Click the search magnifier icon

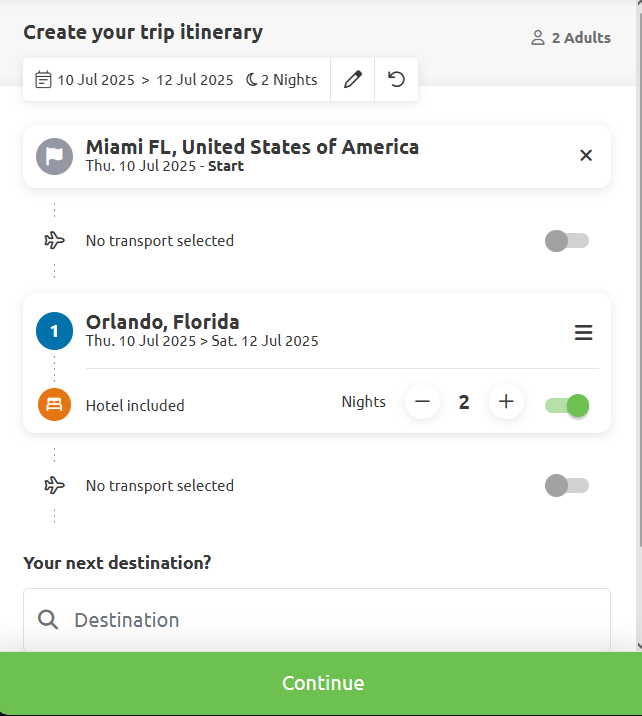click(x=48, y=620)
